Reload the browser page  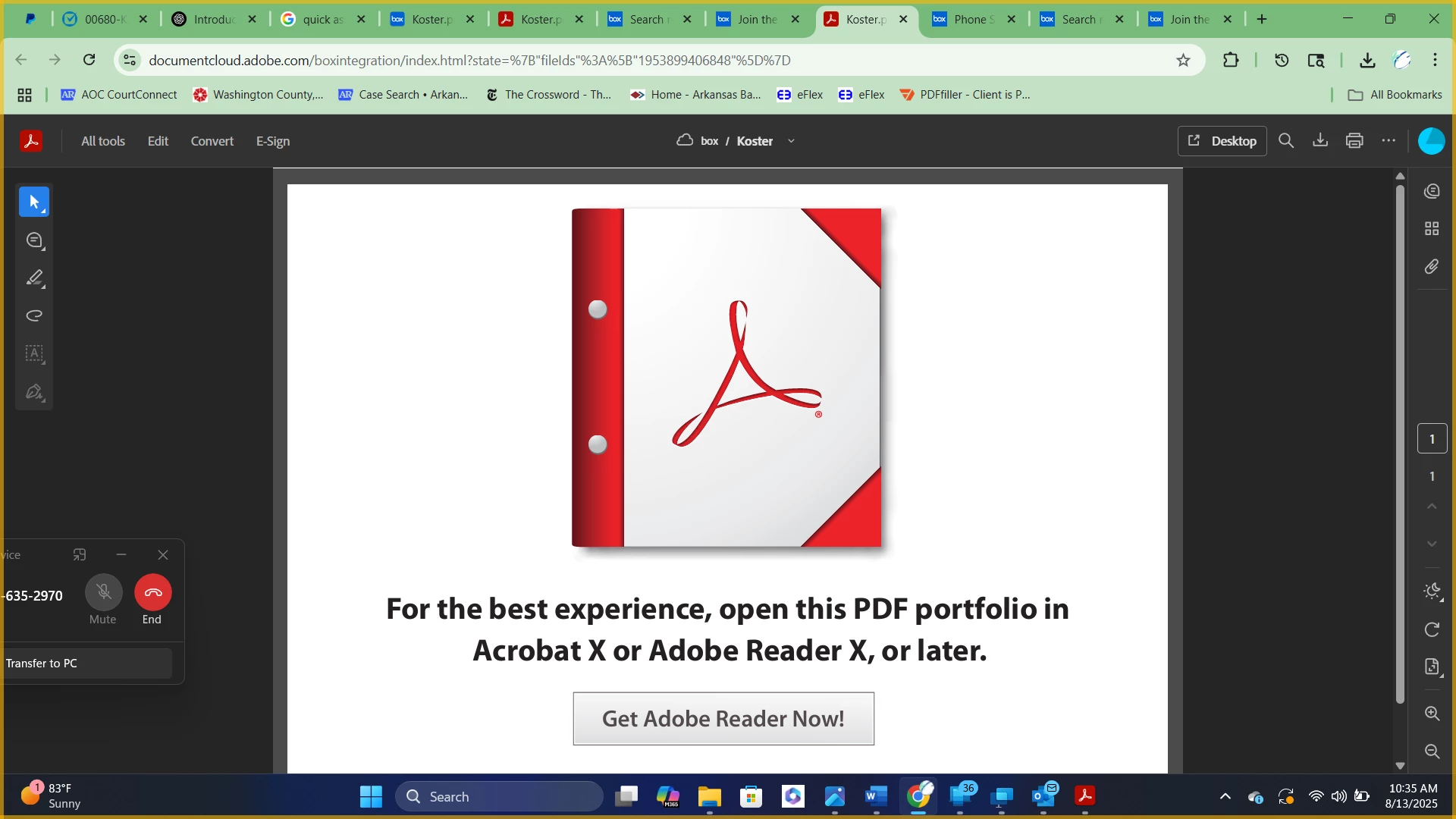[x=89, y=60]
